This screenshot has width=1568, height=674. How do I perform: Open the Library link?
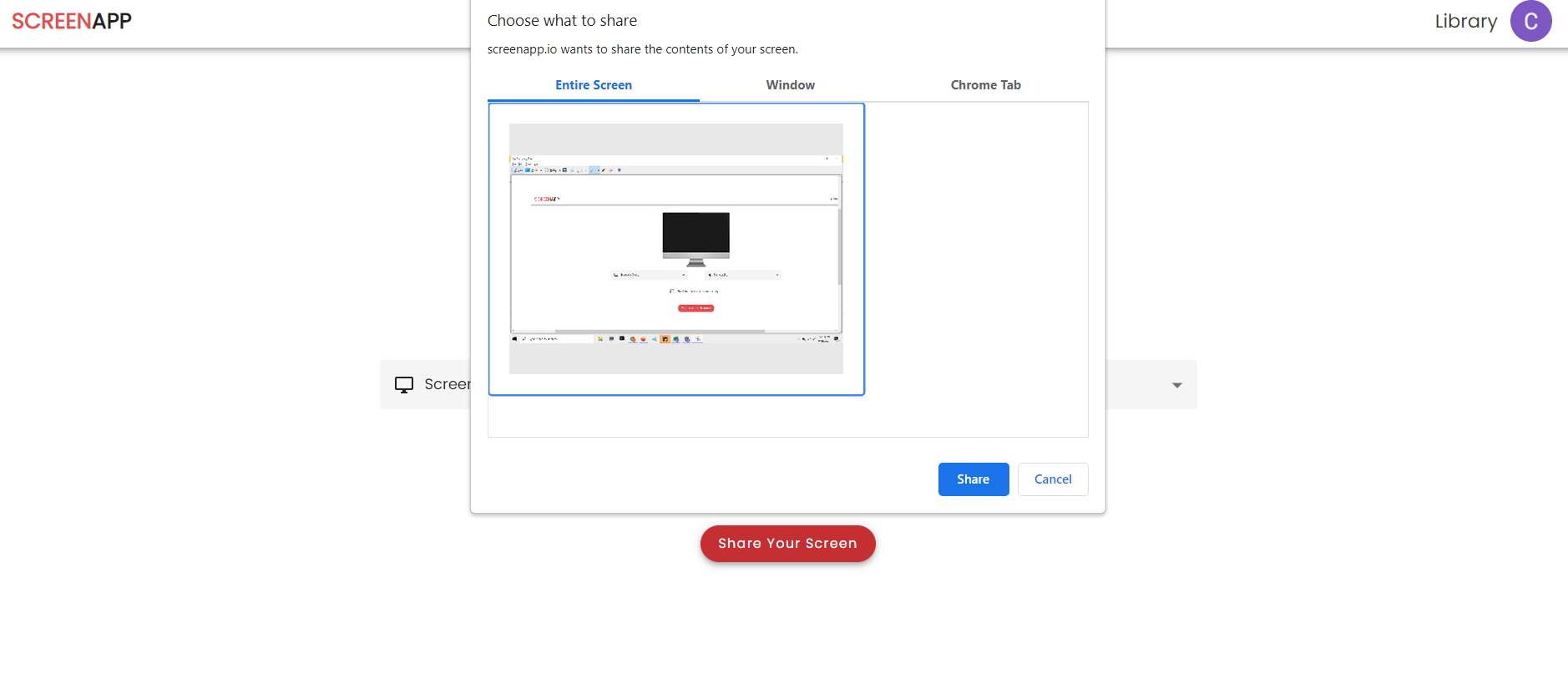click(x=1465, y=22)
